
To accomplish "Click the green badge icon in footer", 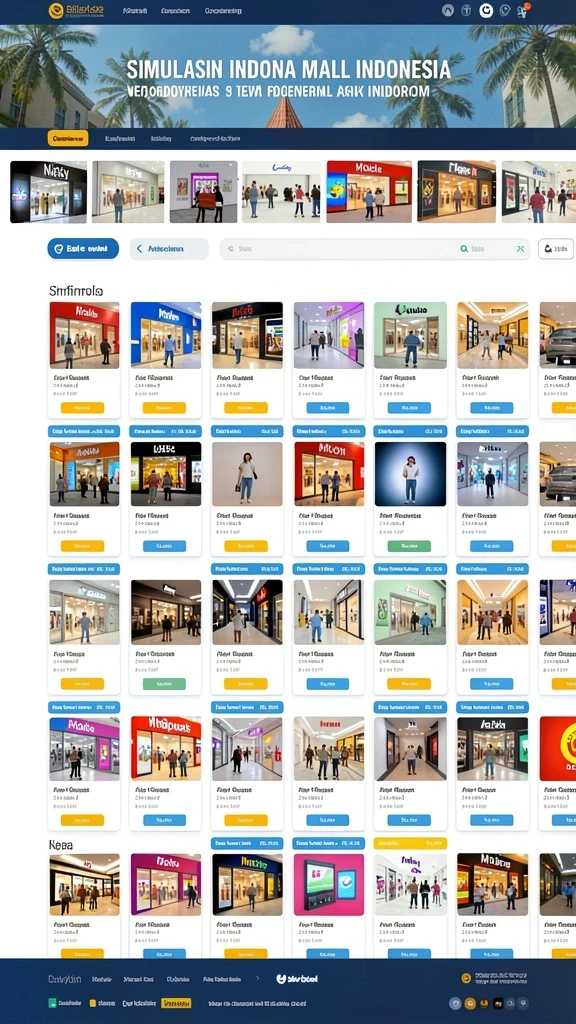I will (x=52, y=1003).
